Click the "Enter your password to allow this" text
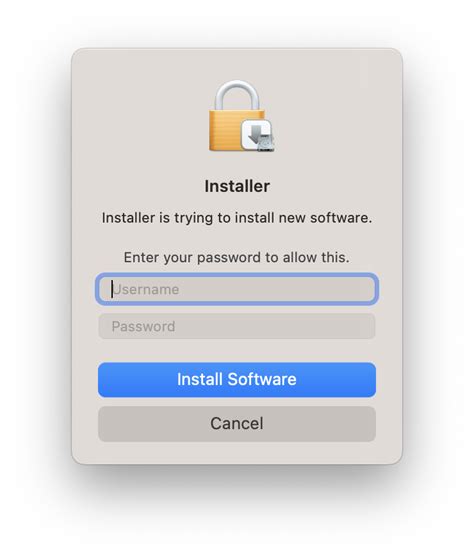The width and height of the screenshot is (474, 559). 237,257
